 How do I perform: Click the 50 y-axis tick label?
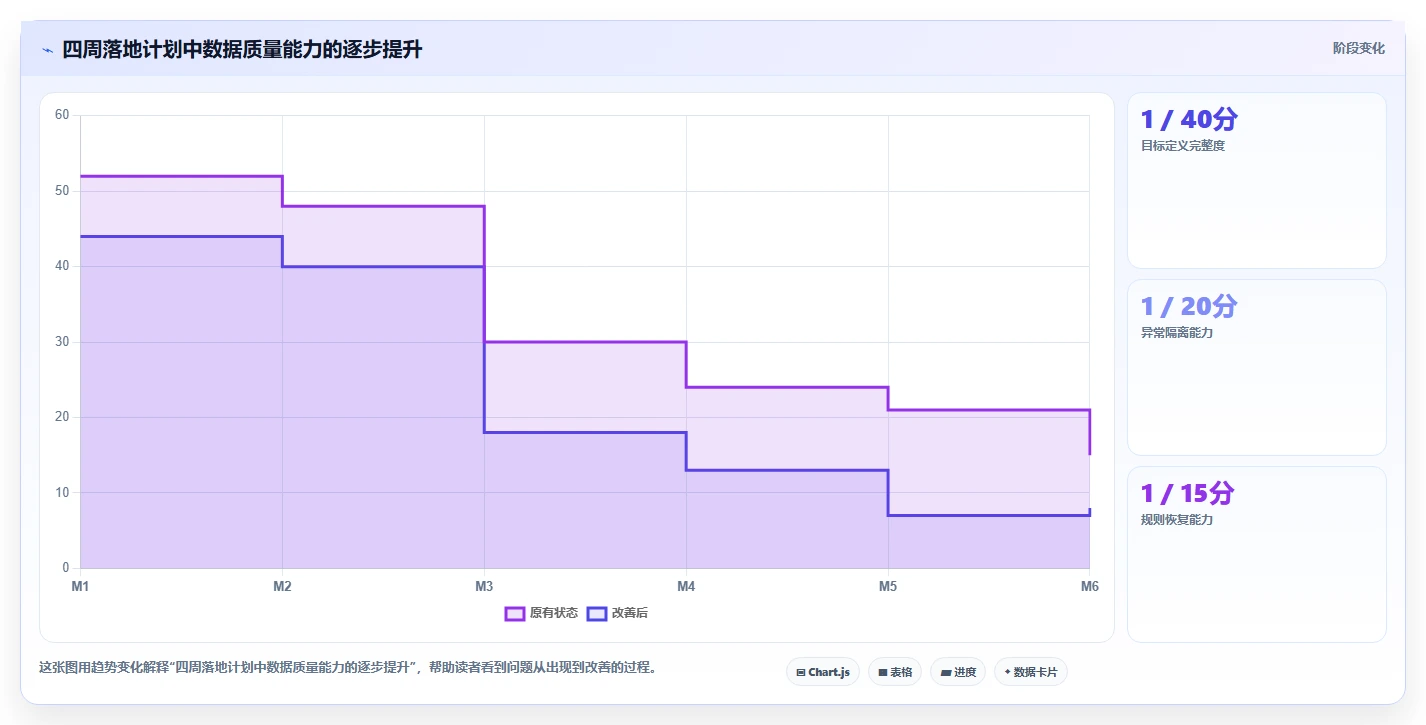pos(62,190)
